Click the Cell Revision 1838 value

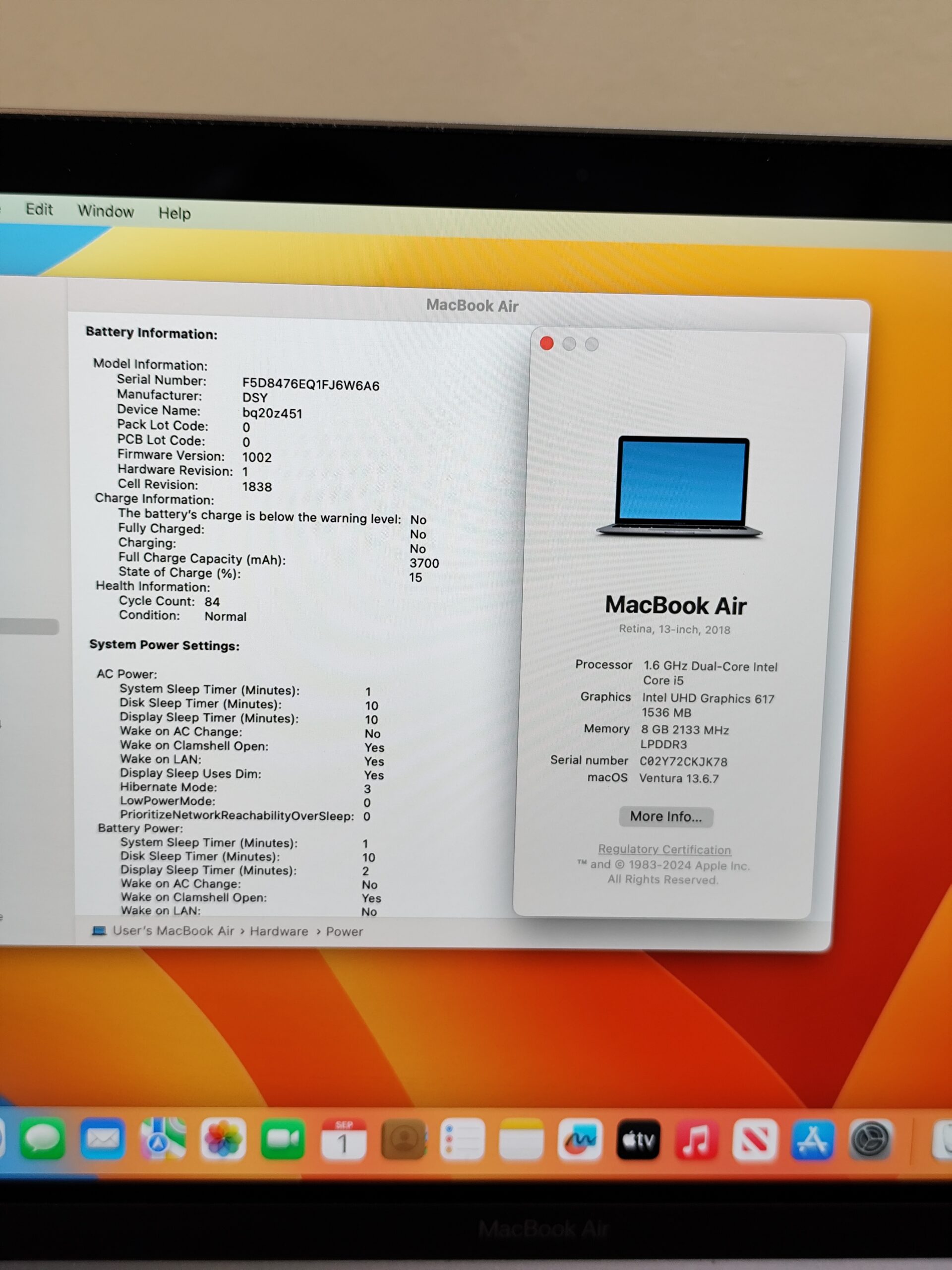(256, 487)
